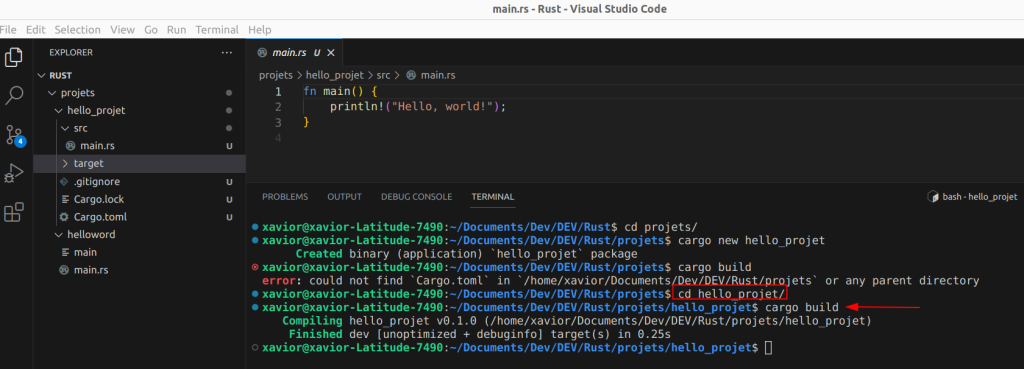Switch to the DEBUG CONSOLE tab
This screenshot has height=369, width=1024.
pos(417,197)
